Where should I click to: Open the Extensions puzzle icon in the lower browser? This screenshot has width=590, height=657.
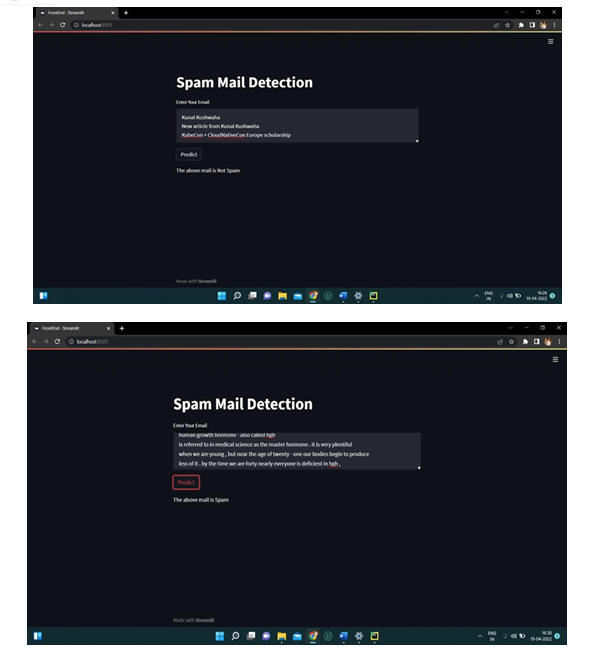[x=525, y=341]
